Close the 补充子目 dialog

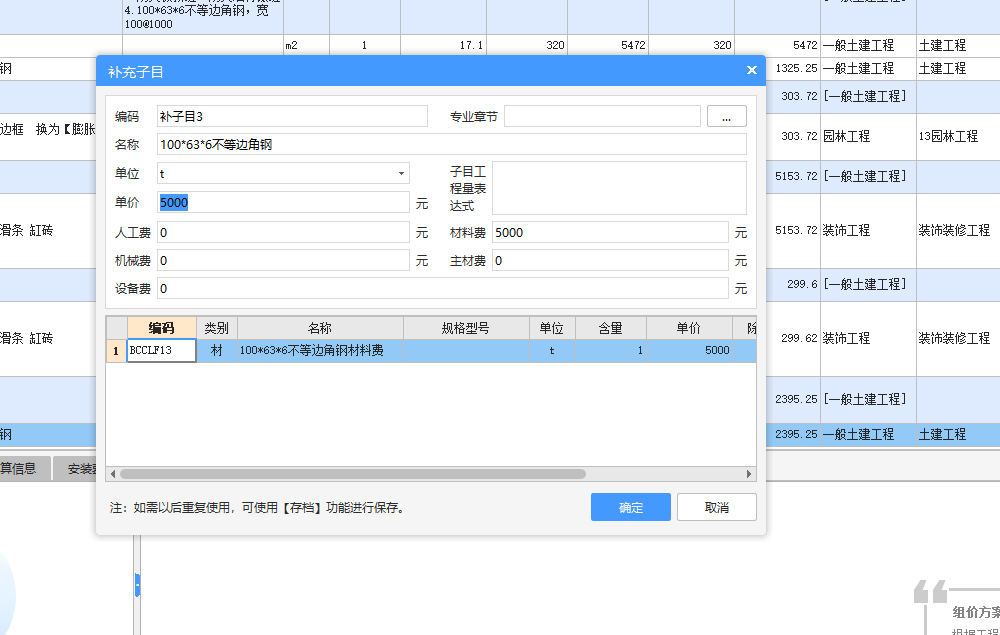pyautogui.click(x=751, y=70)
